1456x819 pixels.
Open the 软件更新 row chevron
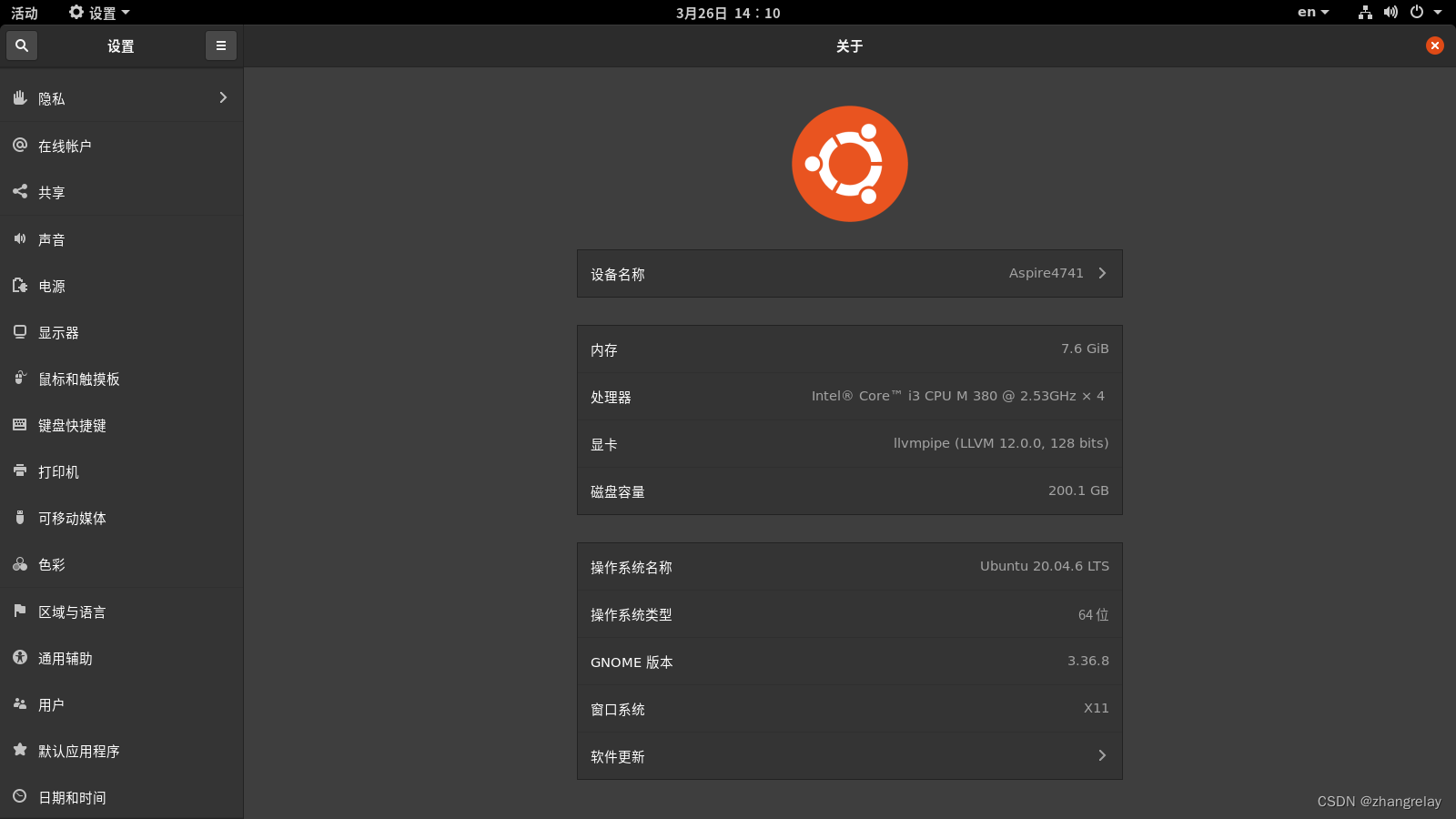click(1102, 755)
